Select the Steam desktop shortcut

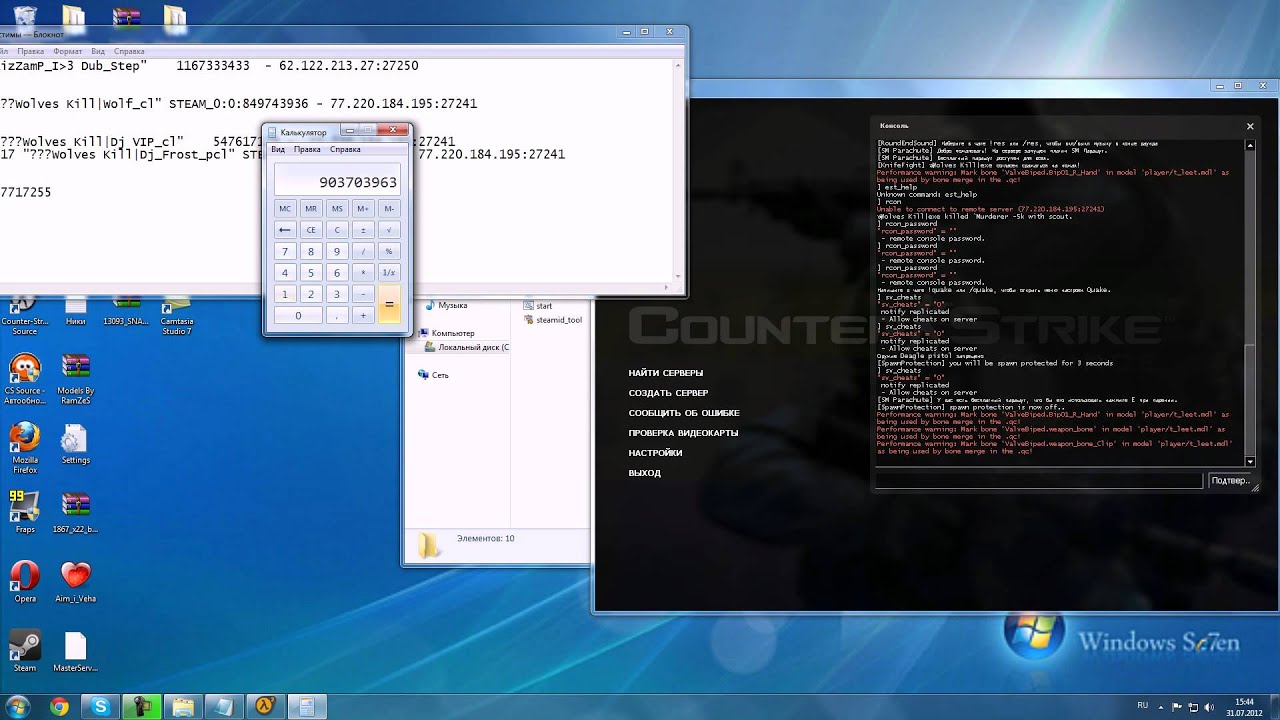[x=24, y=651]
